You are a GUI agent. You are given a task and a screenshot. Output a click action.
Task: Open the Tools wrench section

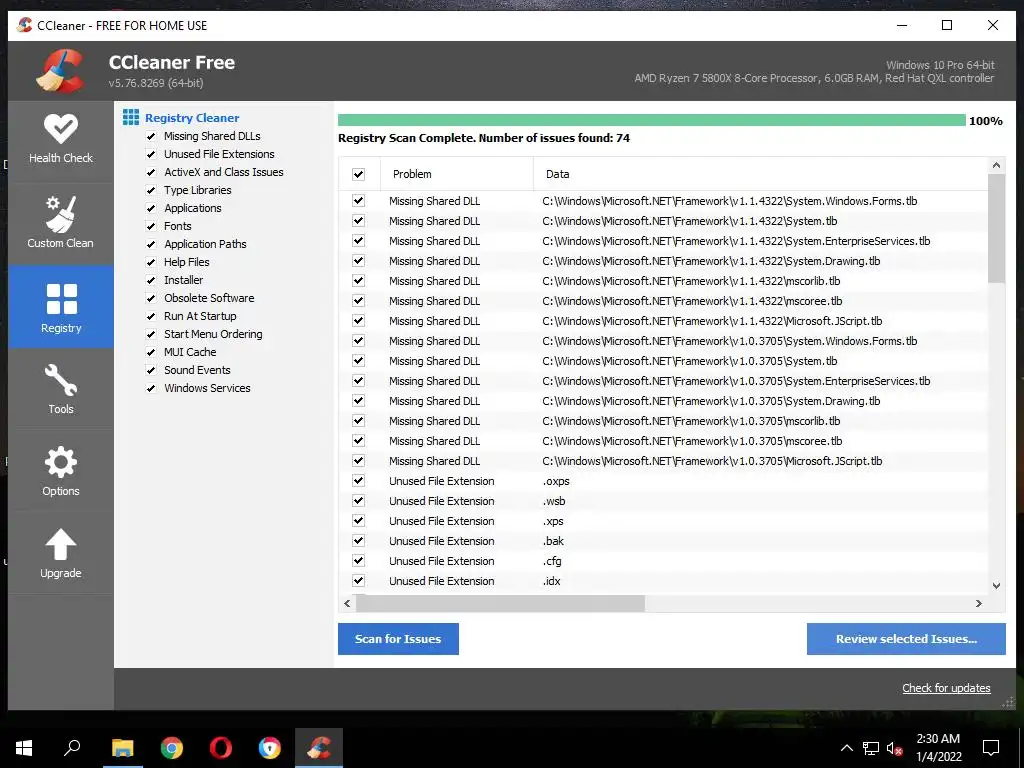tap(61, 389)
